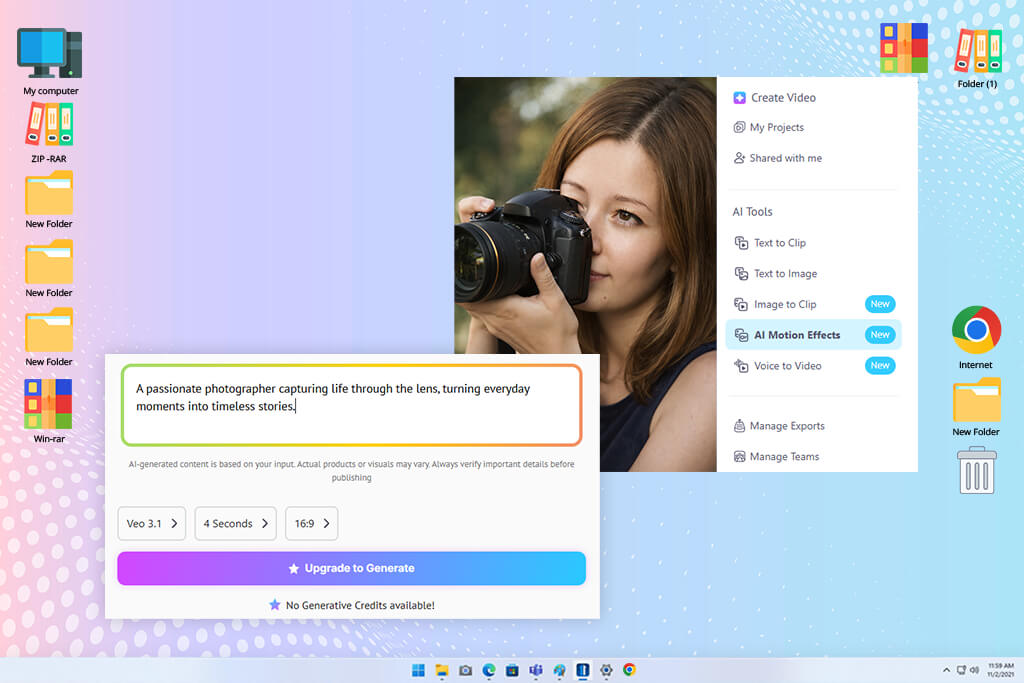Open the My computer desktop icon
The width and height of the screenshot is (1024, 683).
50,61
